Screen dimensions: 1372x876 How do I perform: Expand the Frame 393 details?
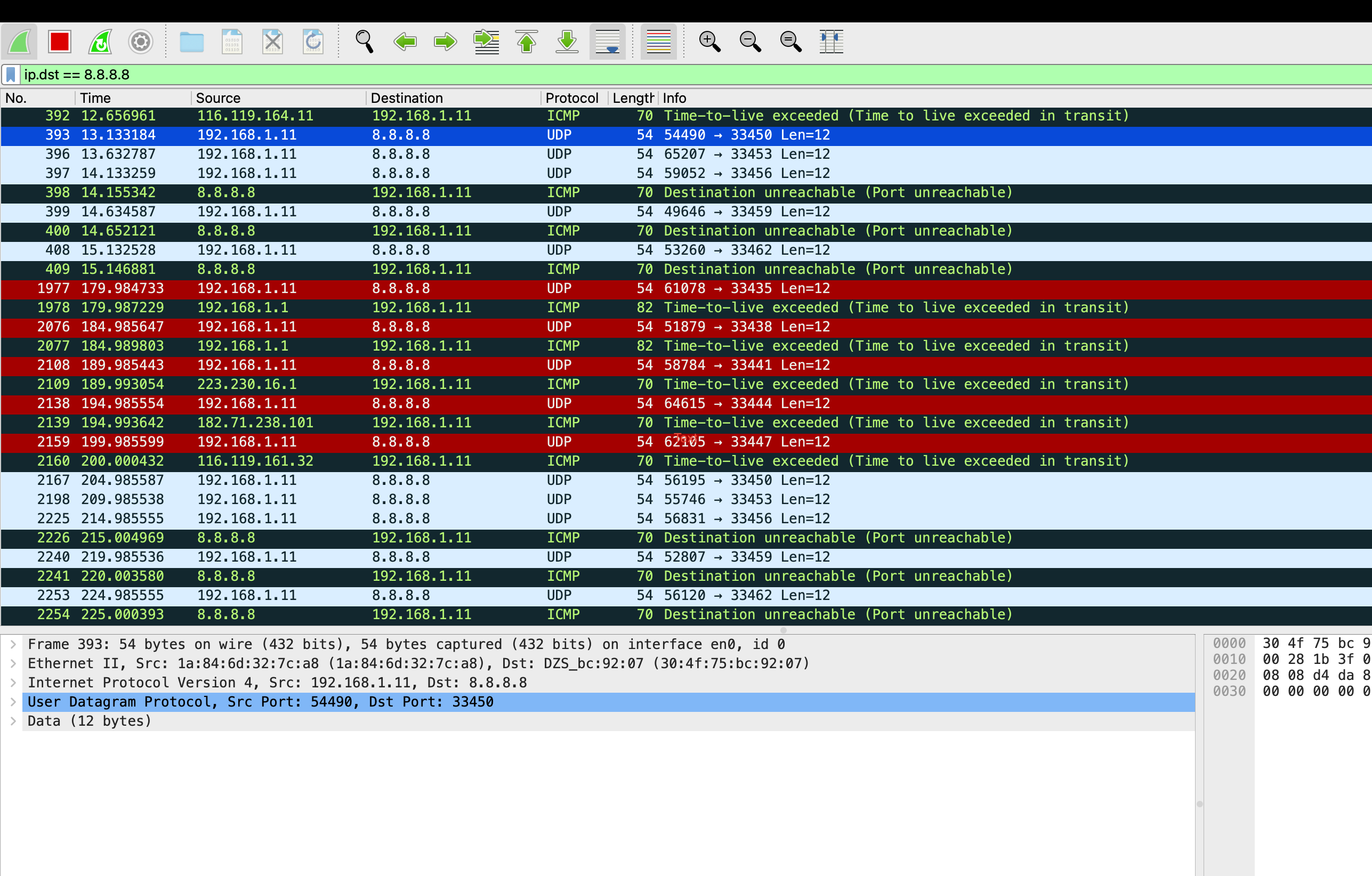coord(13,644)
